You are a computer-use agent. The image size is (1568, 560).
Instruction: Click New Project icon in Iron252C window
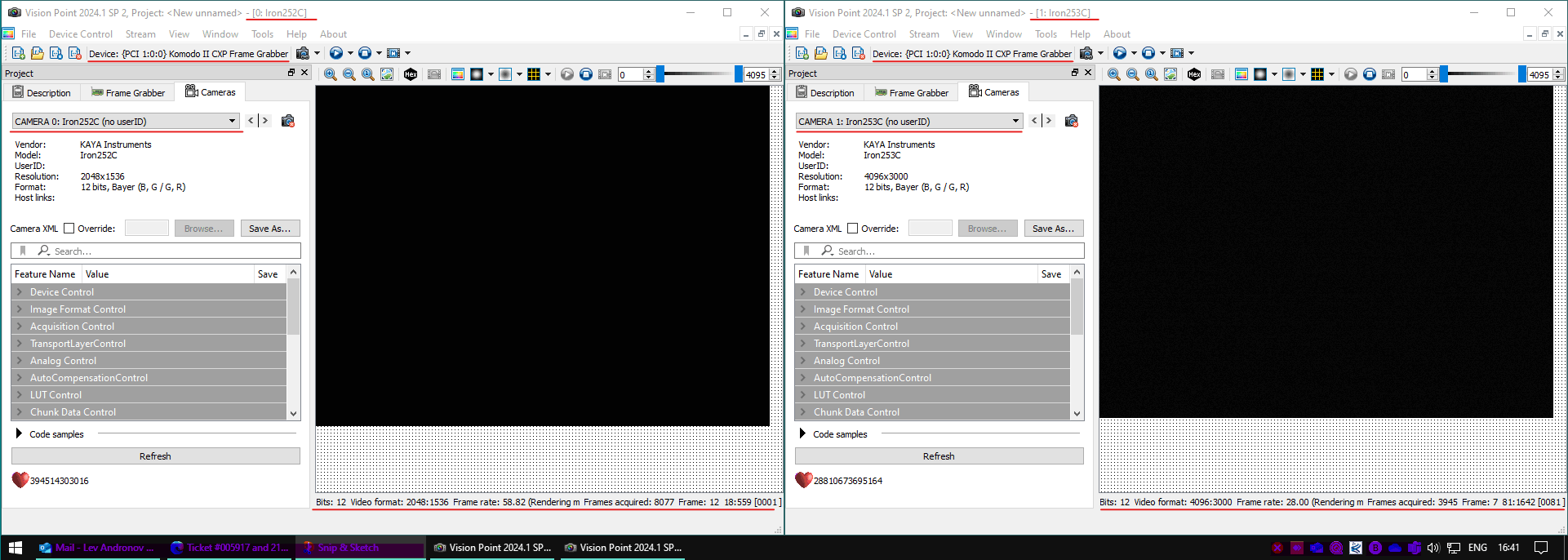[18, 53]
